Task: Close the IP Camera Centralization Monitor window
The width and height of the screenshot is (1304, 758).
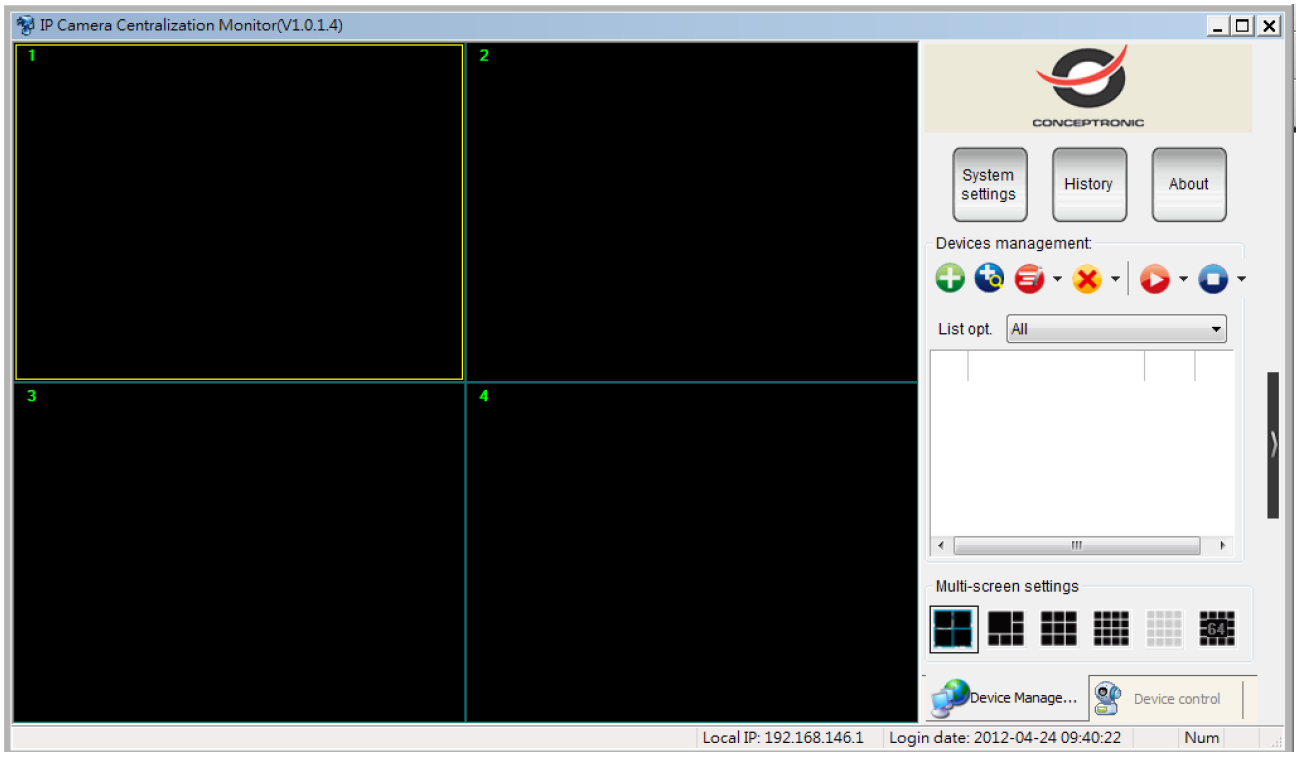Action: click(1269, 26)
